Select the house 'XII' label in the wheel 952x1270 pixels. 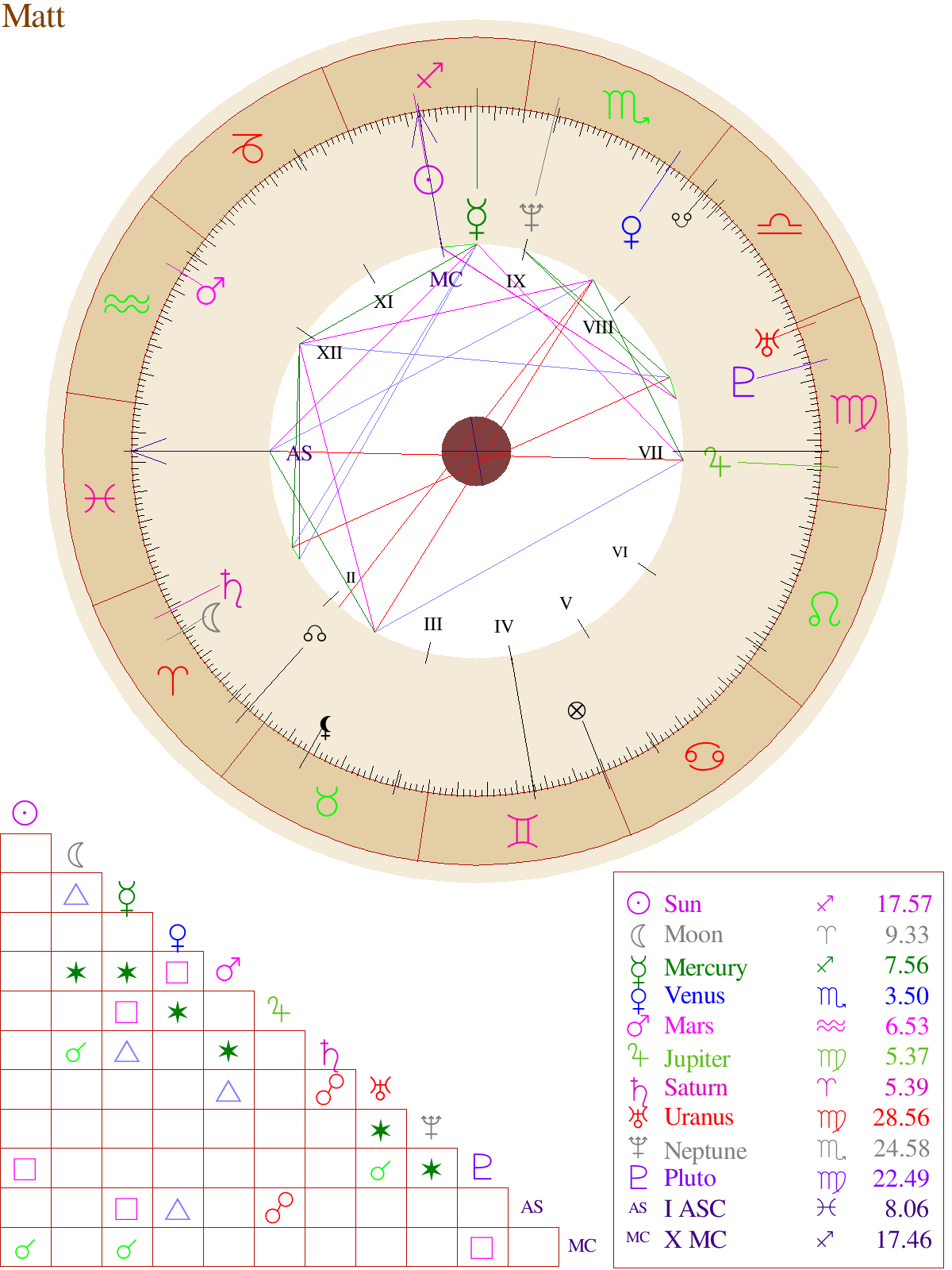(x=330, y=352)
